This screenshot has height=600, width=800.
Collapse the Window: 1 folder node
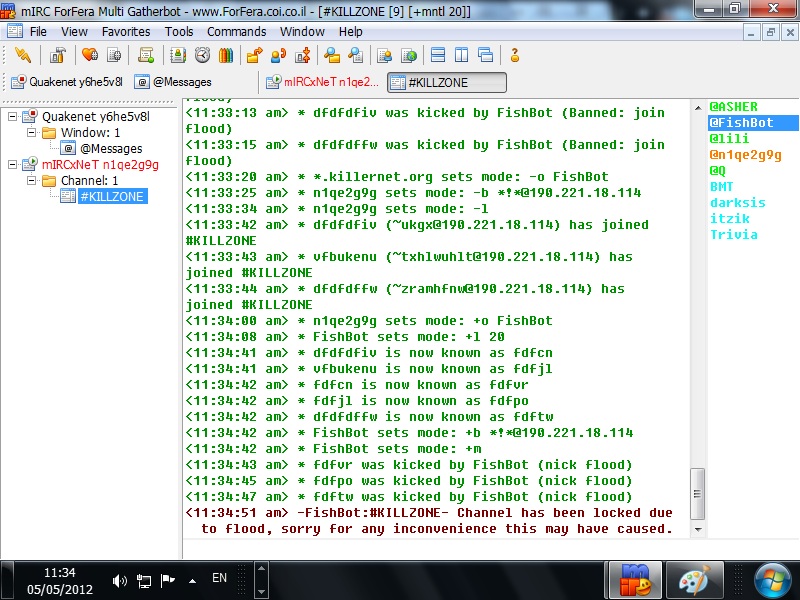click(32, 133)
